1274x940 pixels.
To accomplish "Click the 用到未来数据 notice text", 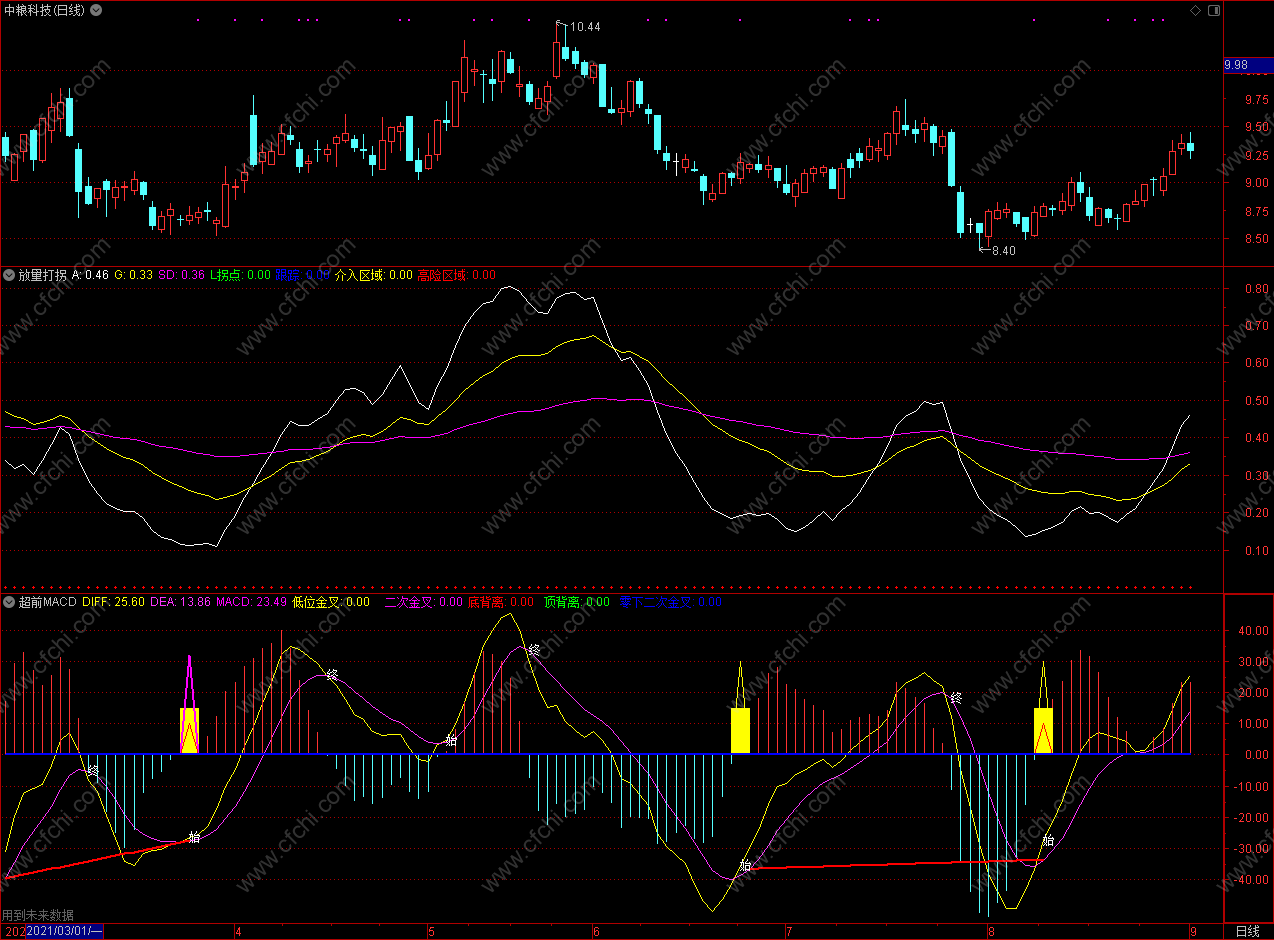I will tap(38, 915).
